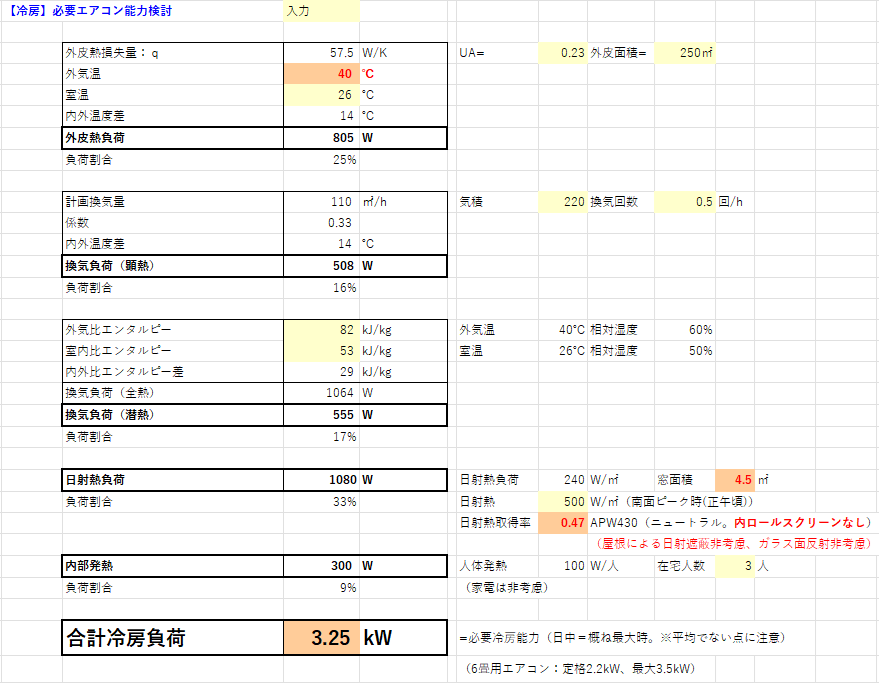The width and height of the screenshot is (879, 683).
Task: Select the 室内比エンタルピー value 53
Action: [x=321, y=351]
